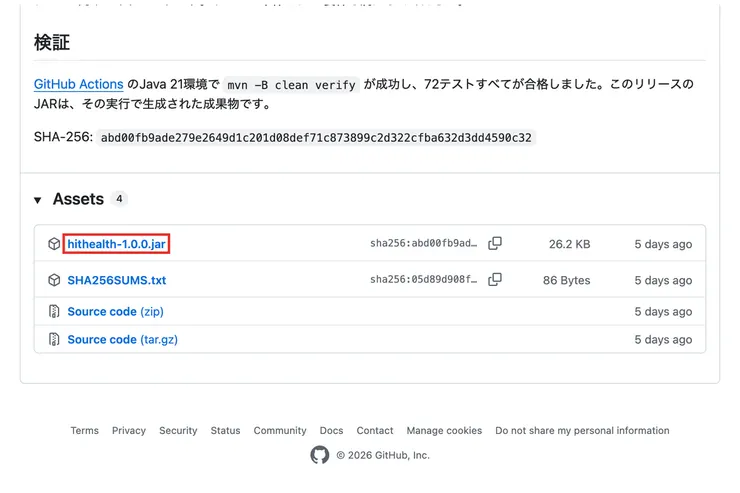This screenshot has height=493, width=740.
Task: Click zip file icon beside Source code (zip)
Action: coord(54,311)
